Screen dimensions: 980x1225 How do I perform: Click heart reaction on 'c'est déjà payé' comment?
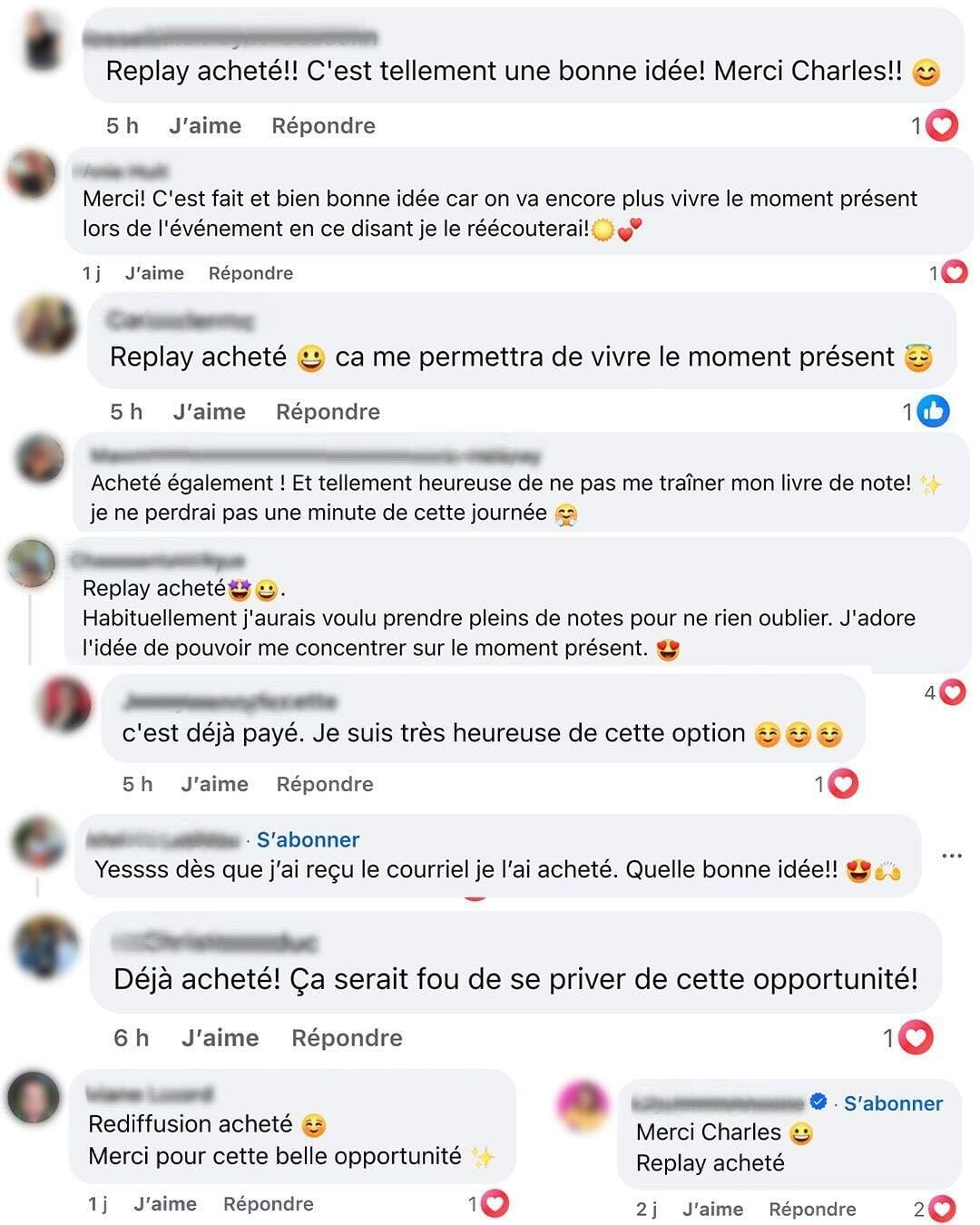pyautogui.click(x=843, y=784)
